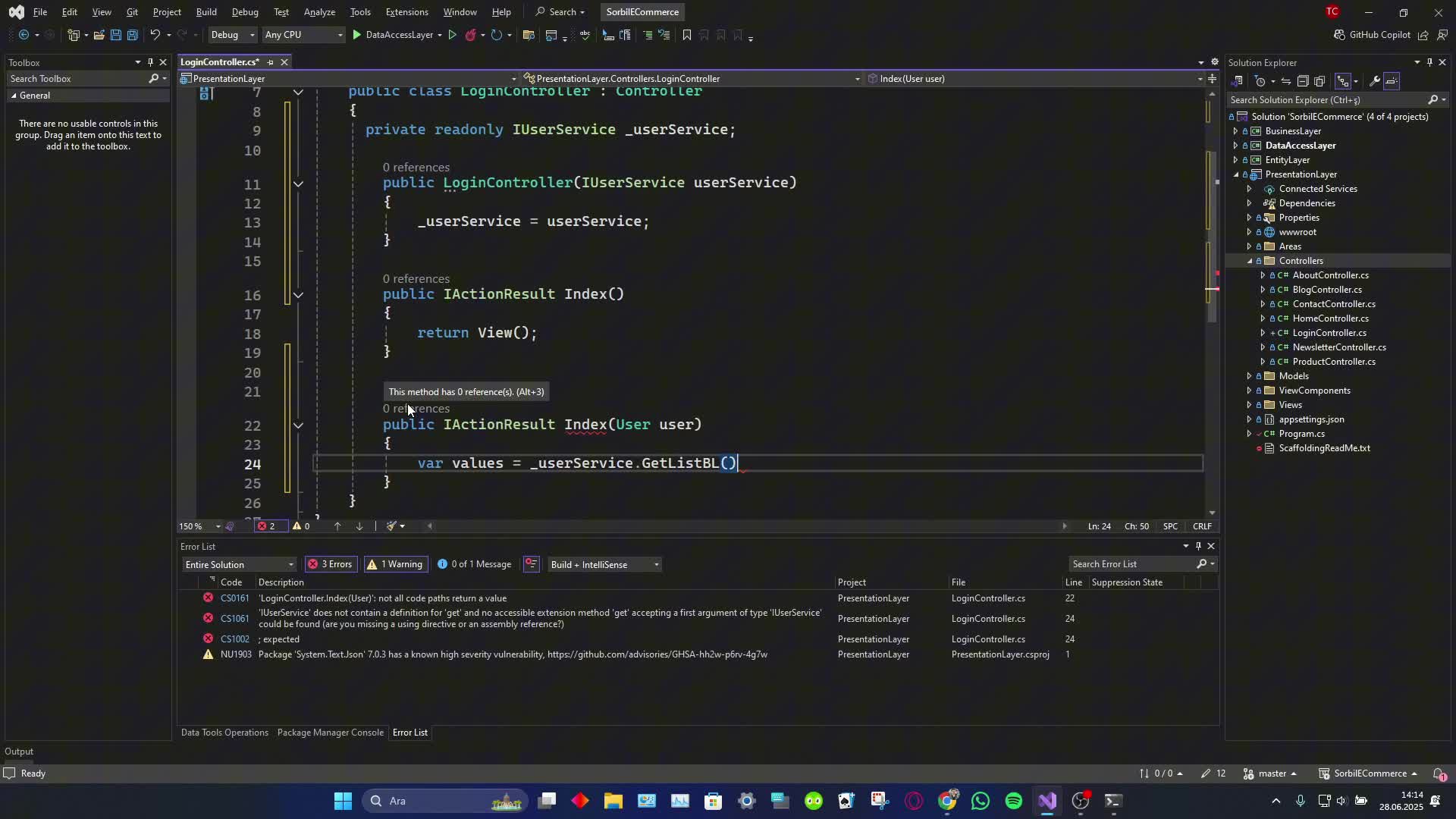Toggle the 1 Warning filter
This screenshot has height=819, width=1456.
coord(394,564)
